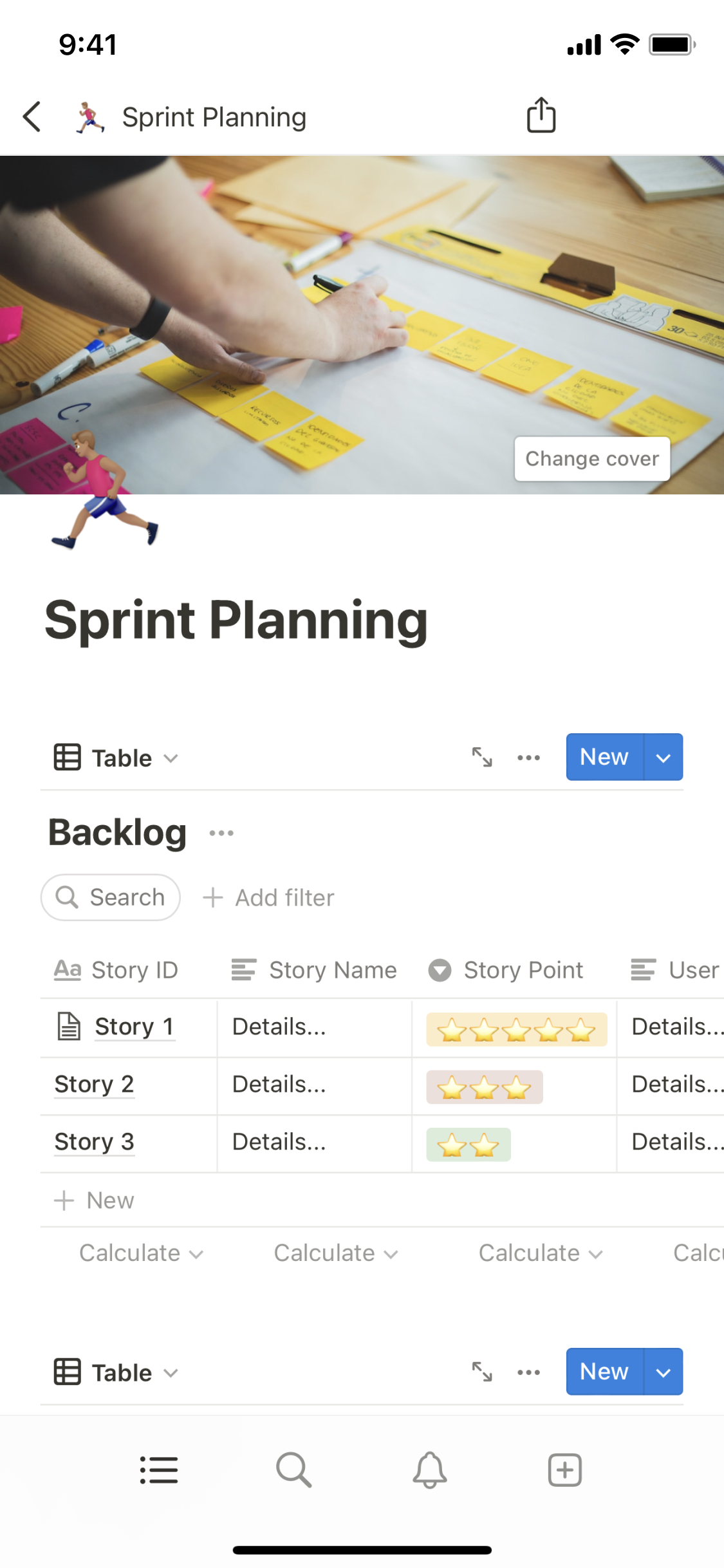Open the share icon at top
The height and width of the screenshot is (1568, 724).
click(541, 116)
